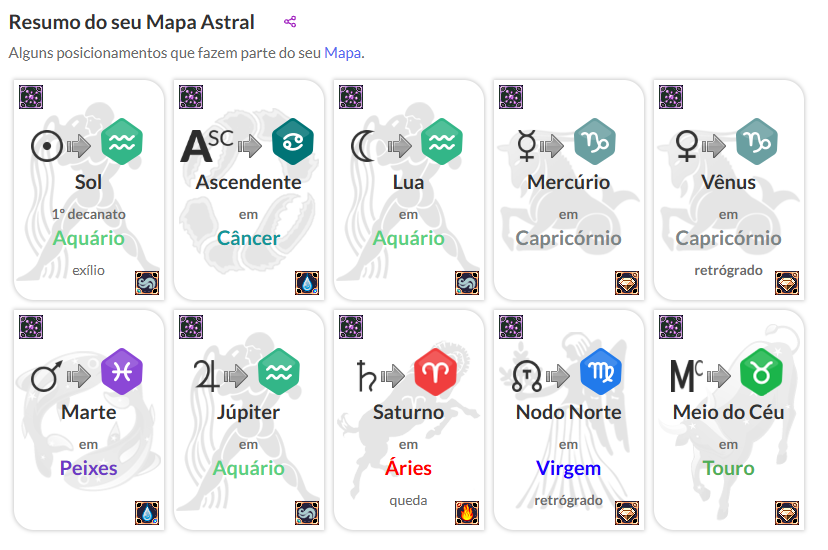
Task: Click the purple badge atop Nodo Norte card
Action: (x=511, y=327)
